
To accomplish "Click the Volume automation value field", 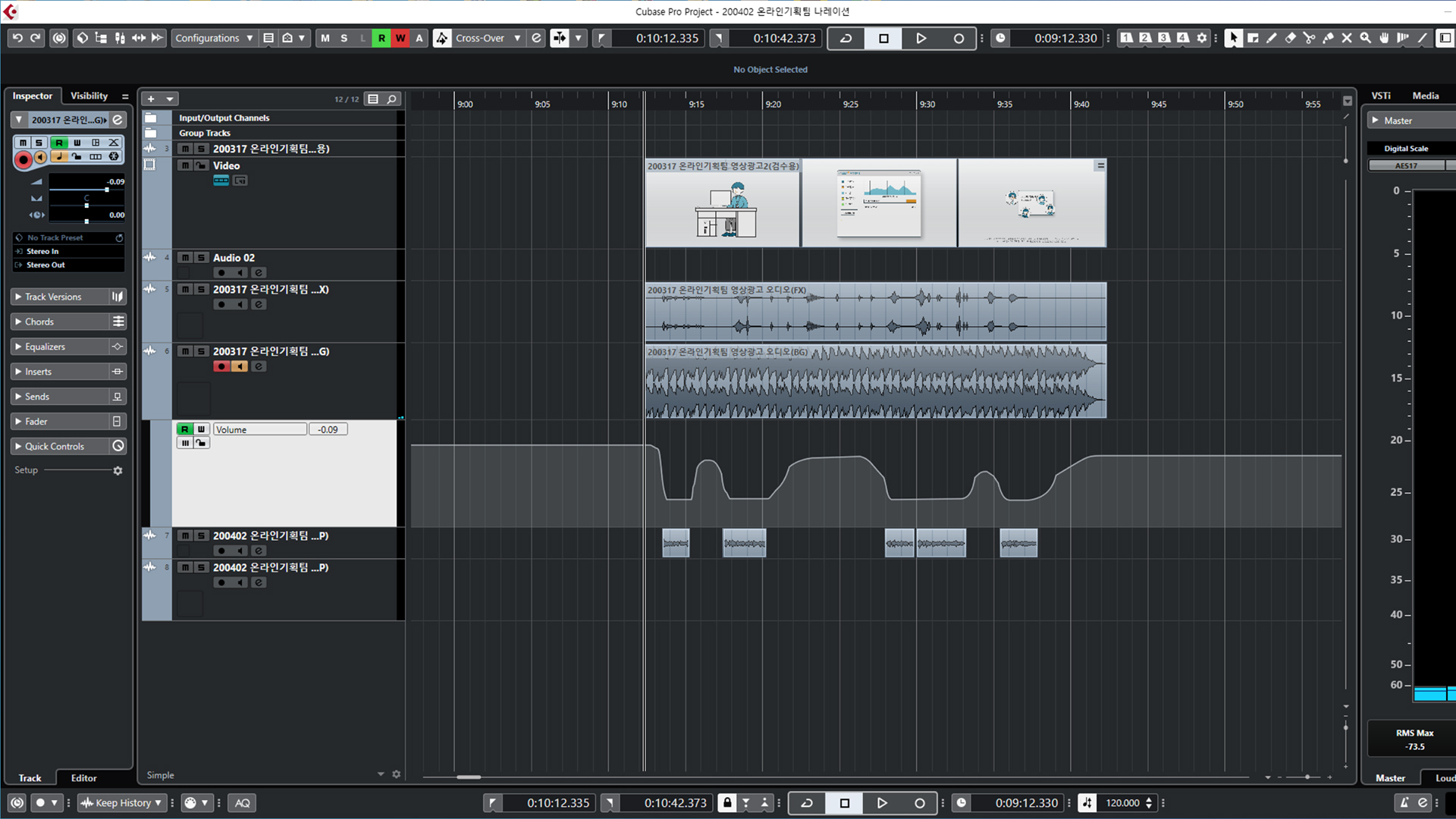I will point(328,429).
